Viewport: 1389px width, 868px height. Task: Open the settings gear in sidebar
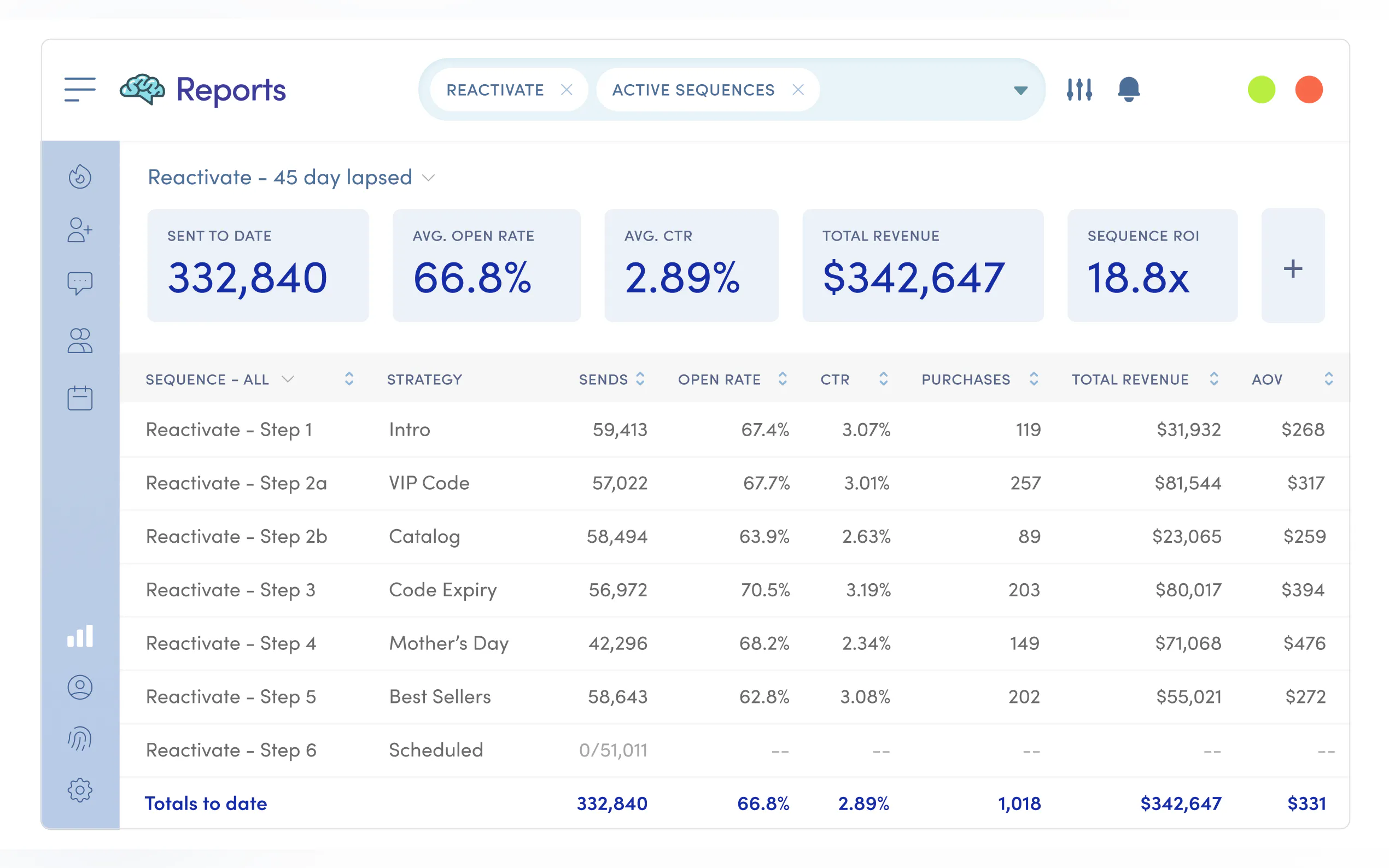click(80, 790)
